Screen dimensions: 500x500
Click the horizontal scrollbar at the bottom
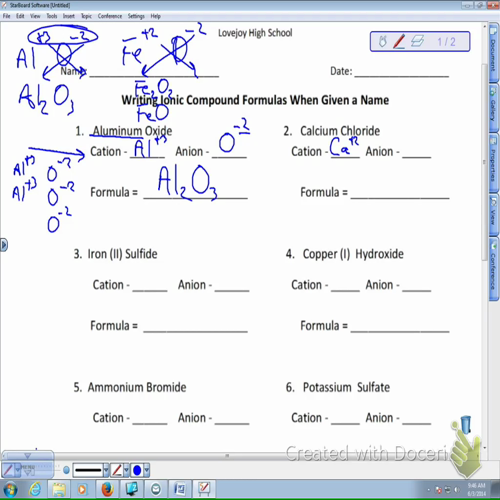227,455
